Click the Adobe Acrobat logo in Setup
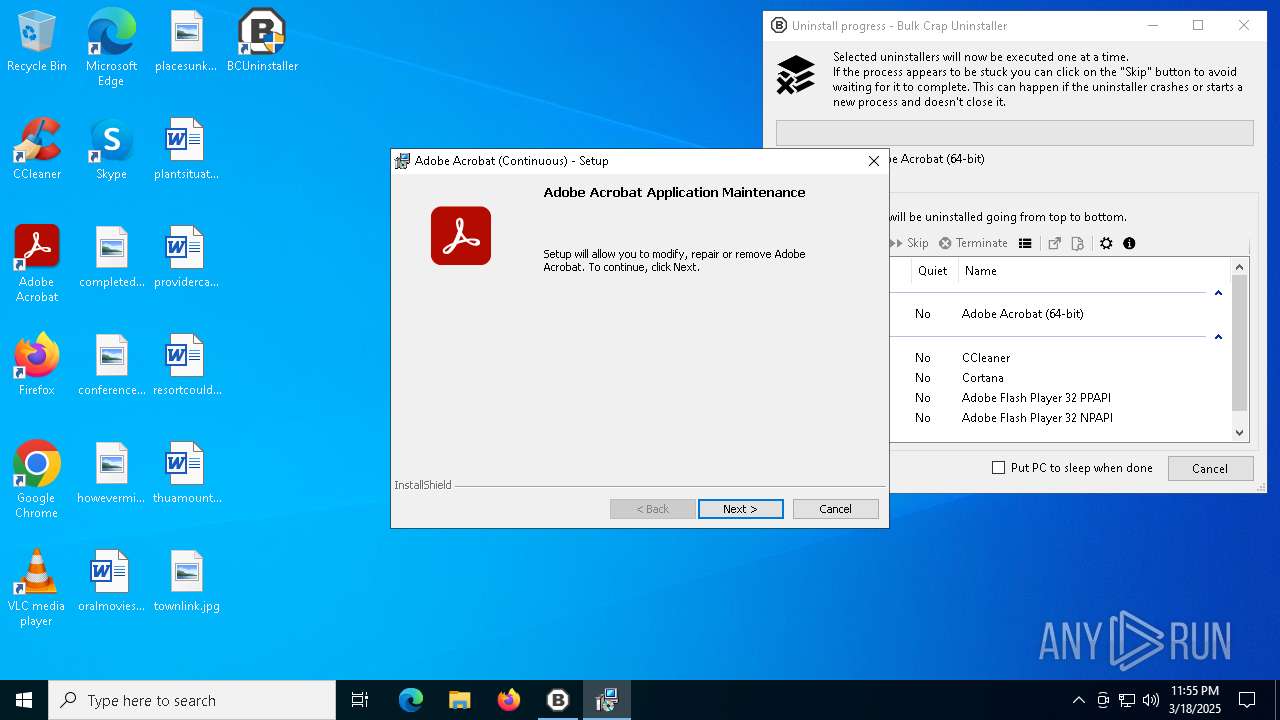 point(461,236)
